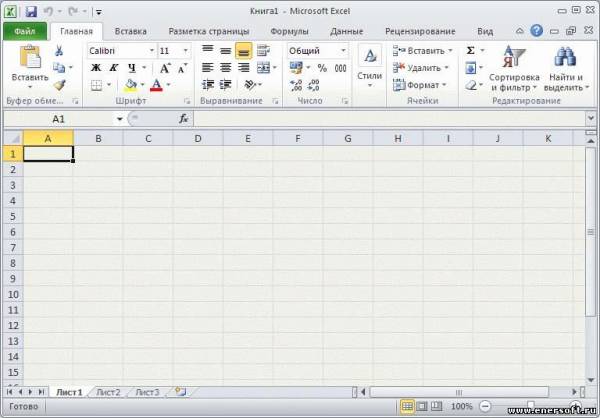Screen dimensions: 600x418
Task: Decrease the cell indent
Action: click(x=208, y=85)
